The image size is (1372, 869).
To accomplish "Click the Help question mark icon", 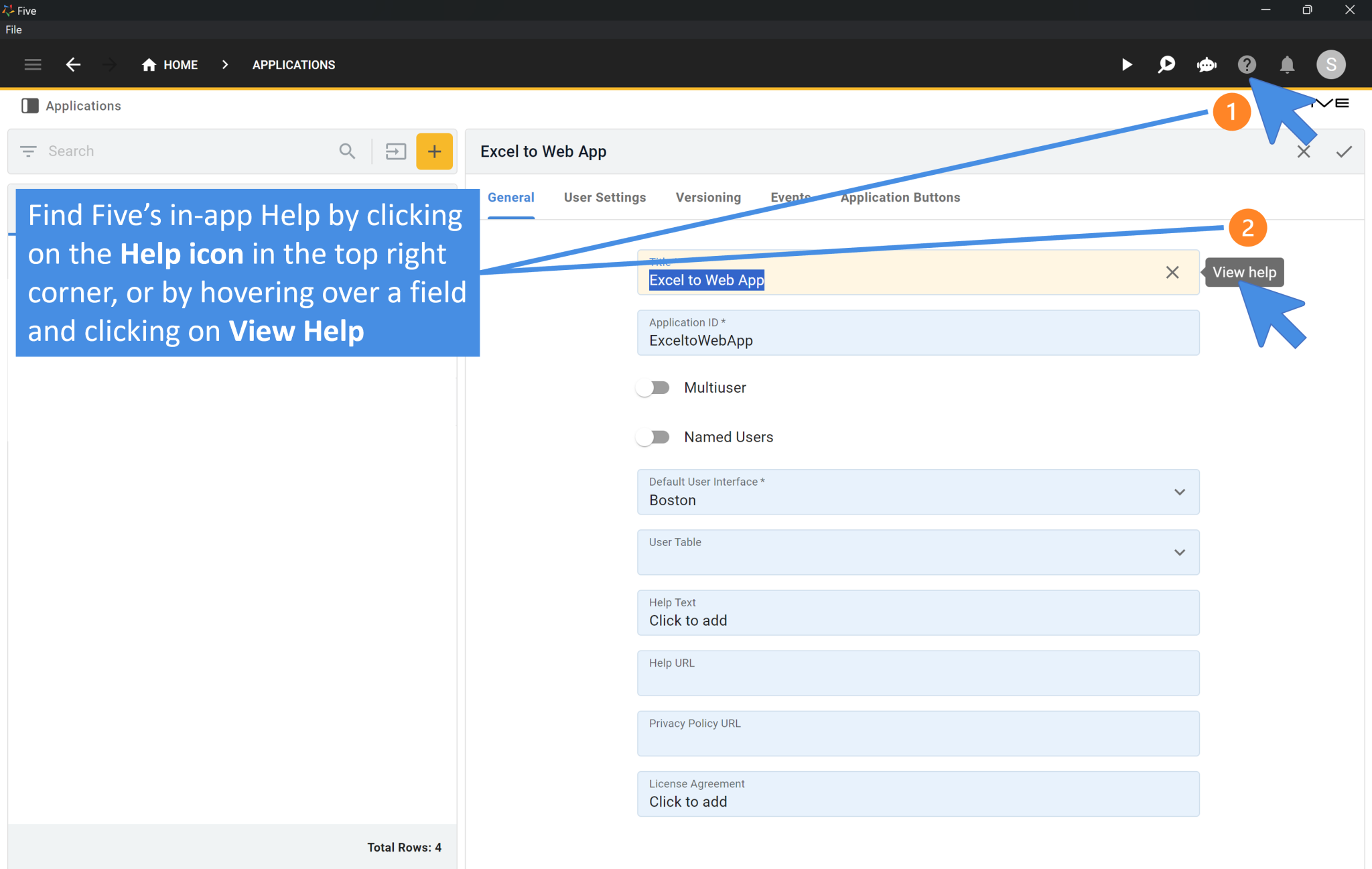I will (x=1246, y=64).
